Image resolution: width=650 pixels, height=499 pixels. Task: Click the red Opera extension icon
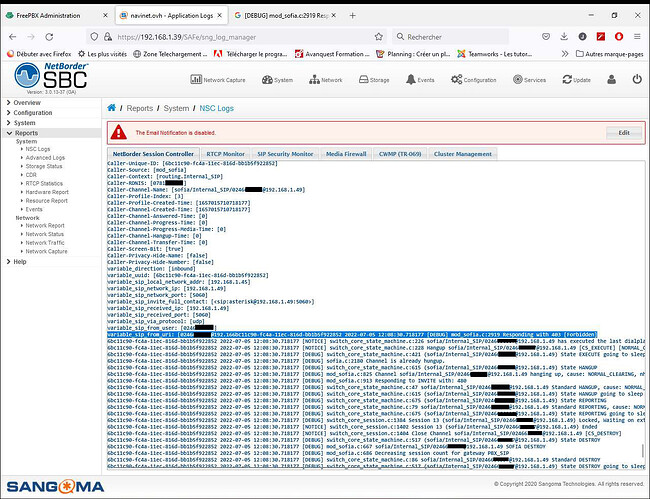pos(619,36)
